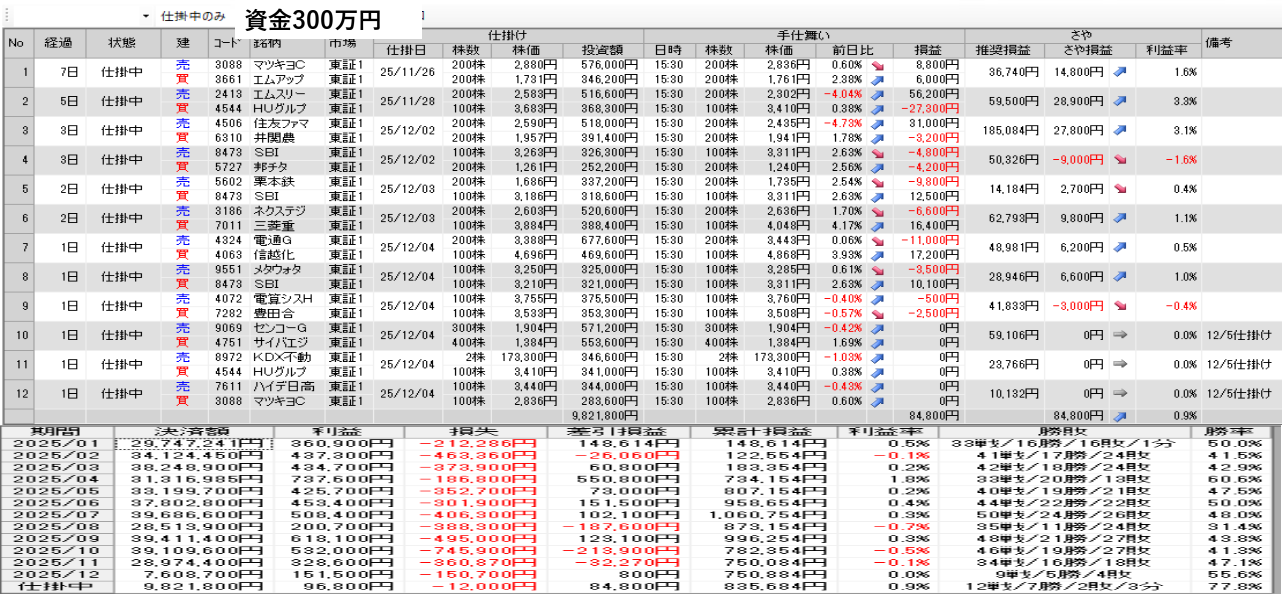1282x594 pixels.
Task: Click the 勝率 summary column header
Action: [1233, 431]
